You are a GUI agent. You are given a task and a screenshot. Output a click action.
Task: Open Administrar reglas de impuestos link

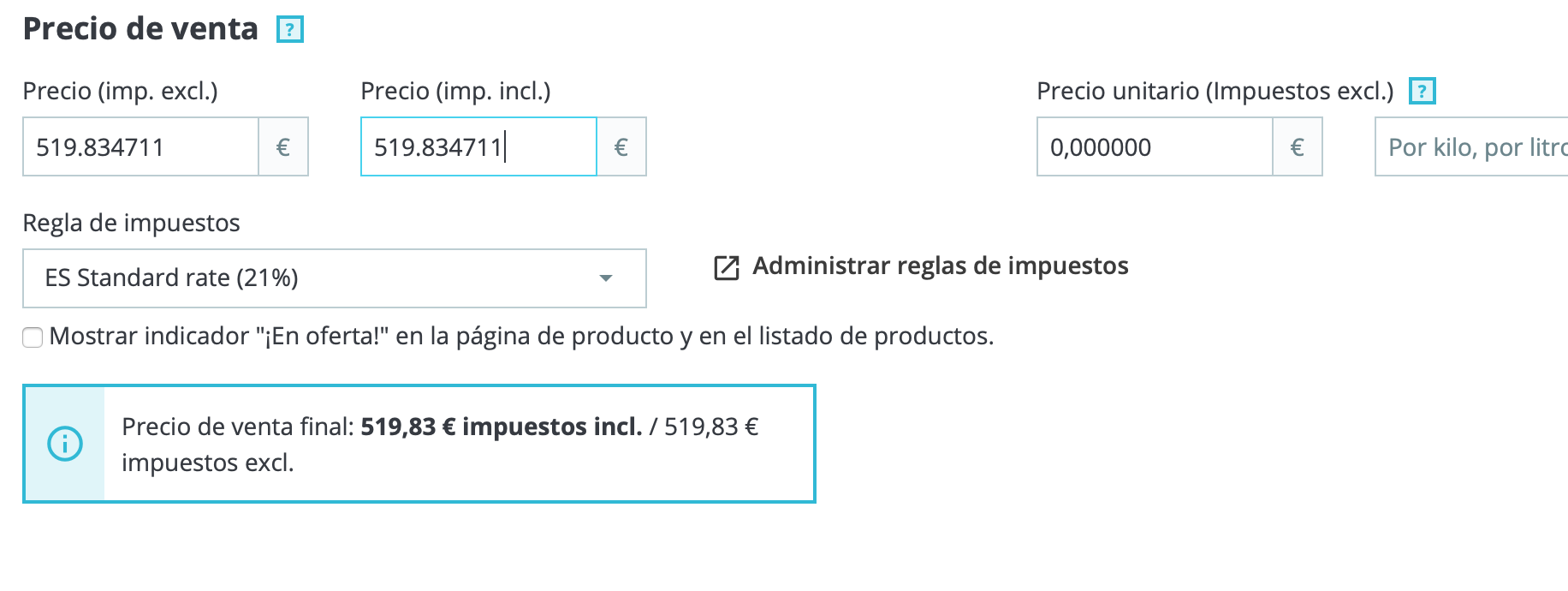pyautogui.click(x=940, y=266)
